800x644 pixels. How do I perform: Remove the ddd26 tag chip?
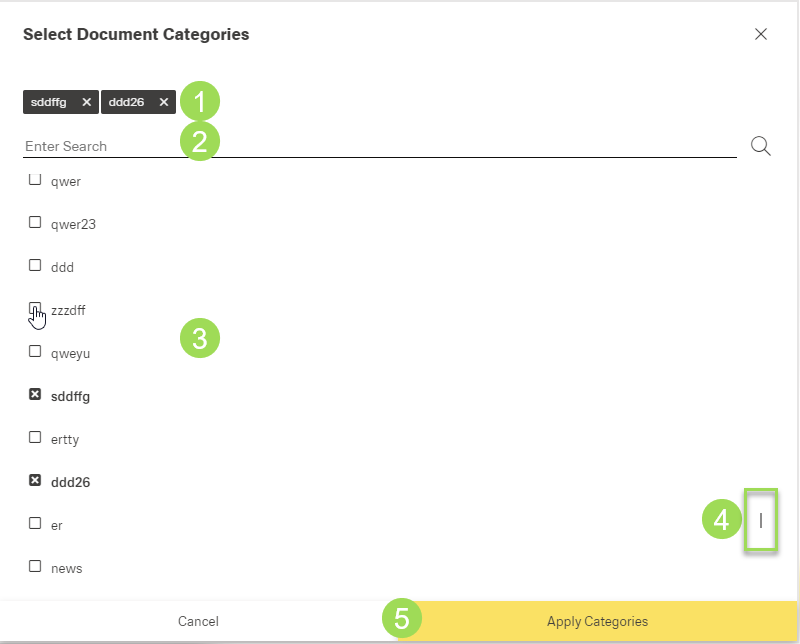point(164,102)
